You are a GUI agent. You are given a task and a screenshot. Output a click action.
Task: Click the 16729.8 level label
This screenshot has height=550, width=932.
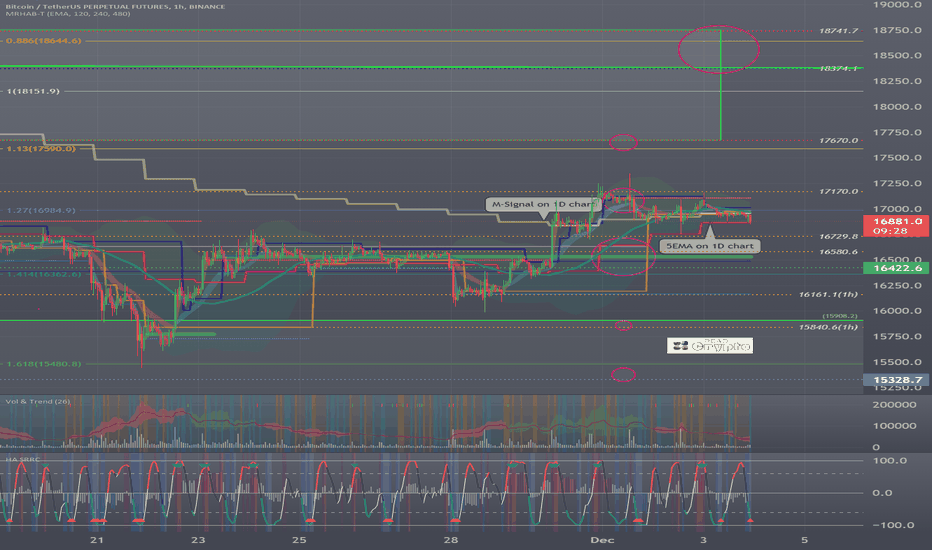[x=839, y=237]
